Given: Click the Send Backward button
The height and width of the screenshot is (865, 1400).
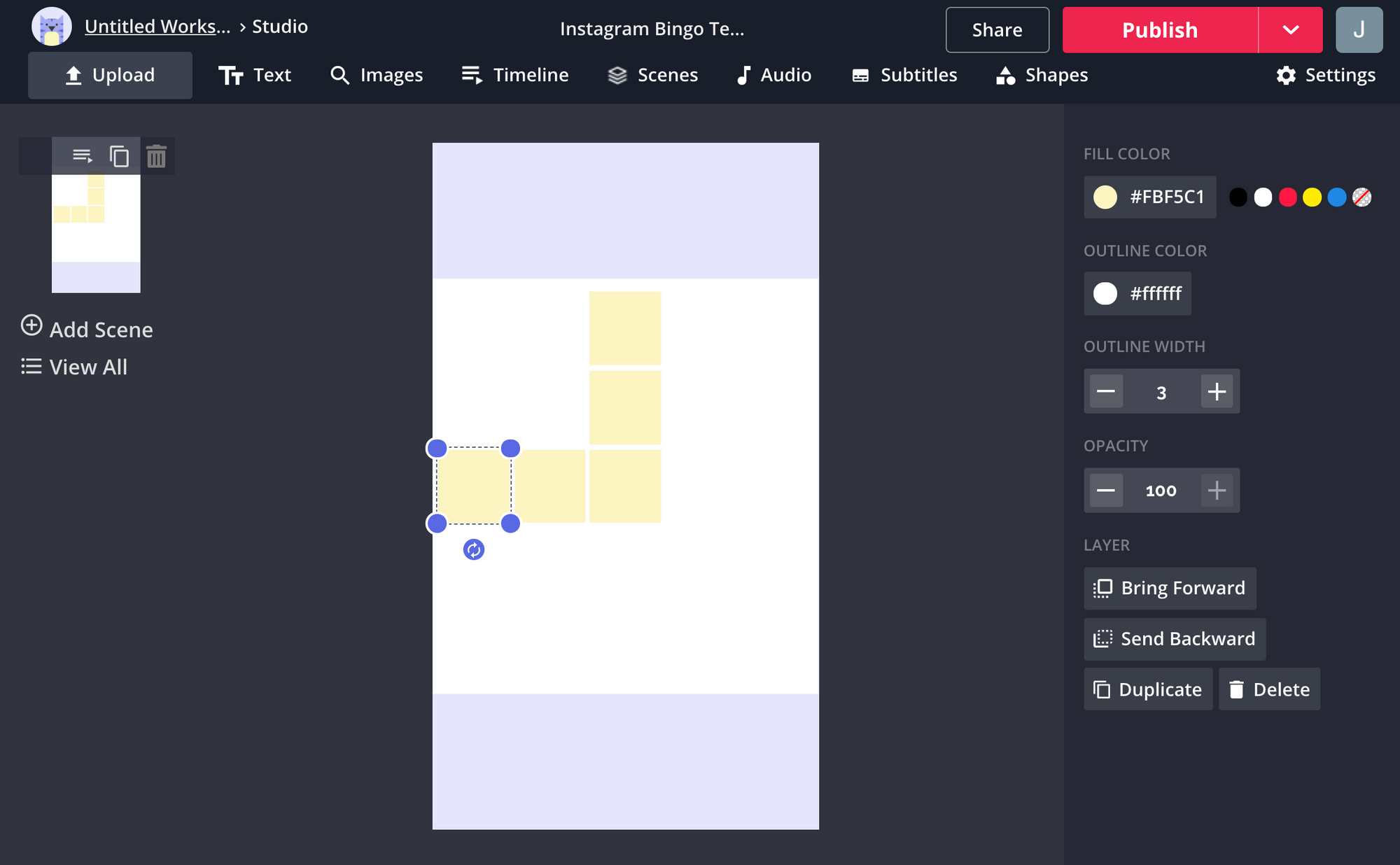Looking at the screenshot, I should pyautogui.click(x=1175, y=639).
